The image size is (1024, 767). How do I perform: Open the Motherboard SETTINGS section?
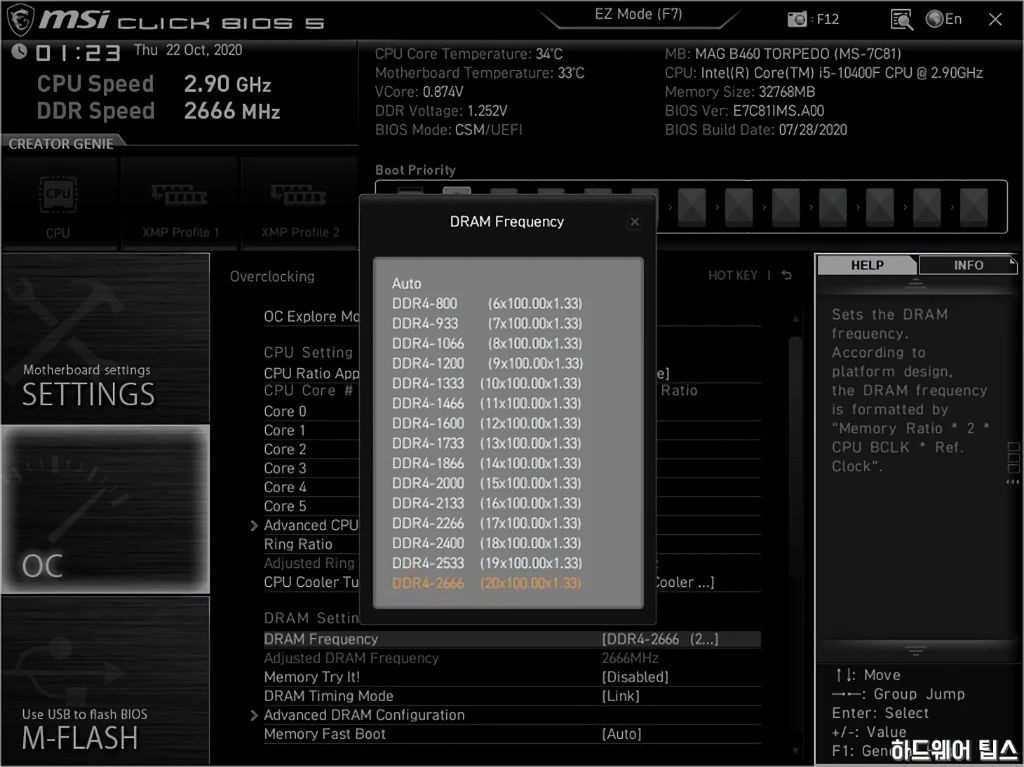(x=106, y=338)
